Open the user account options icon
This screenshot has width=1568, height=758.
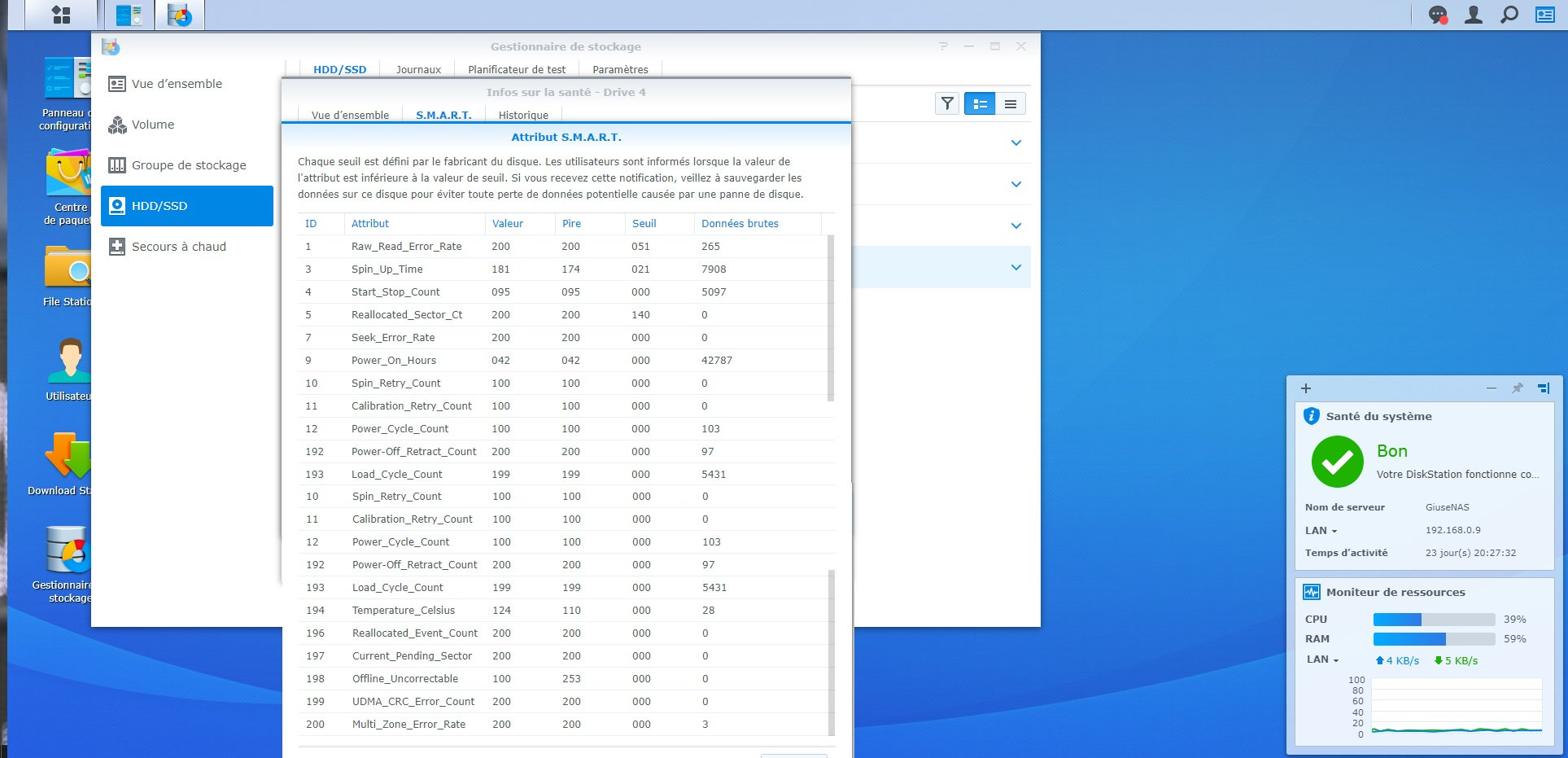point(1474,15)
